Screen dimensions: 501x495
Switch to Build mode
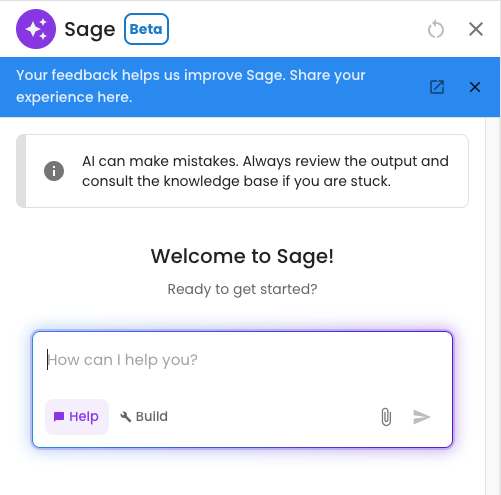tap(144, 417)
